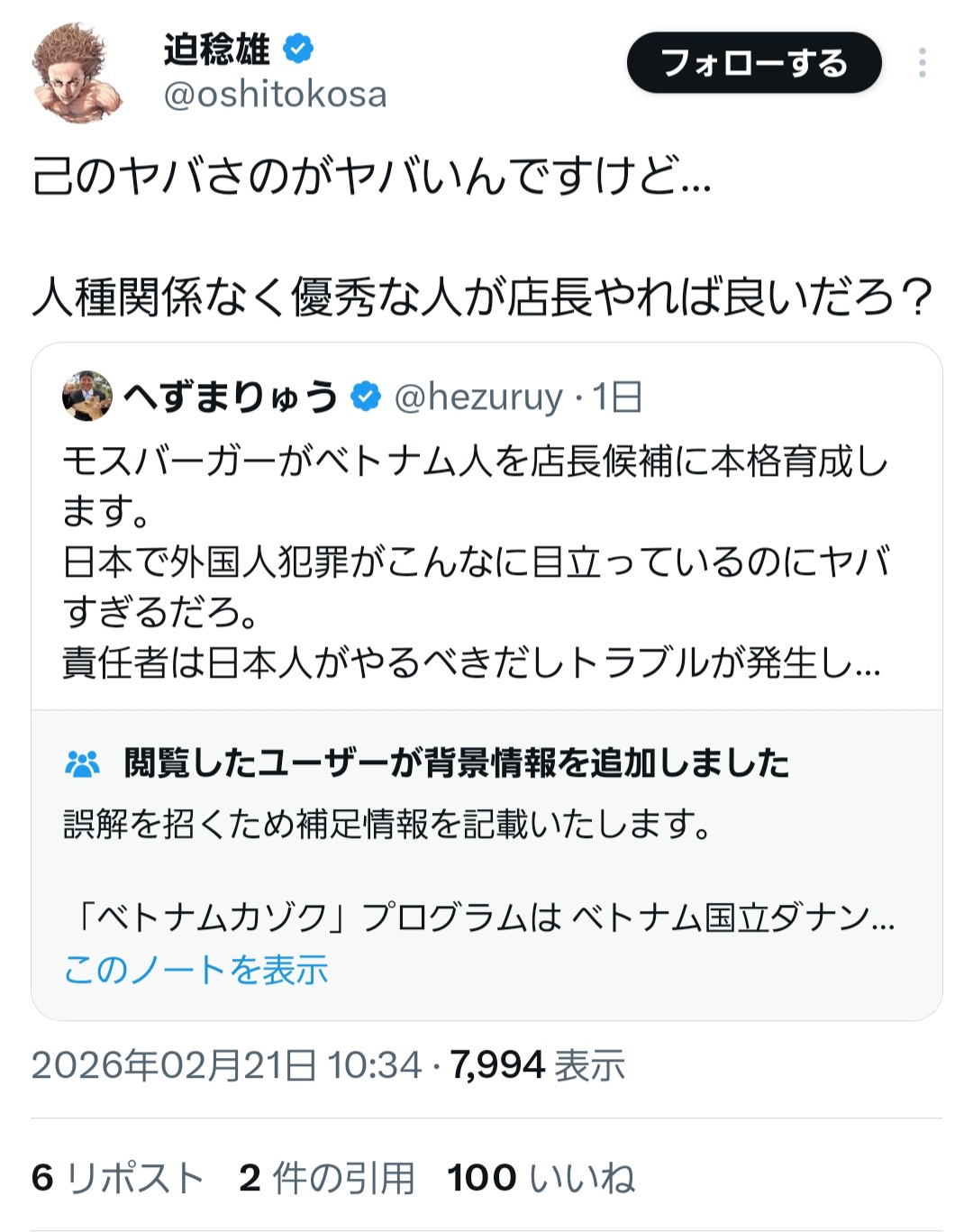The height and width of the screenshot is (1232, 973).
Task: Open the @hezuruy handle in quoted post
Action: coord(478,397)
